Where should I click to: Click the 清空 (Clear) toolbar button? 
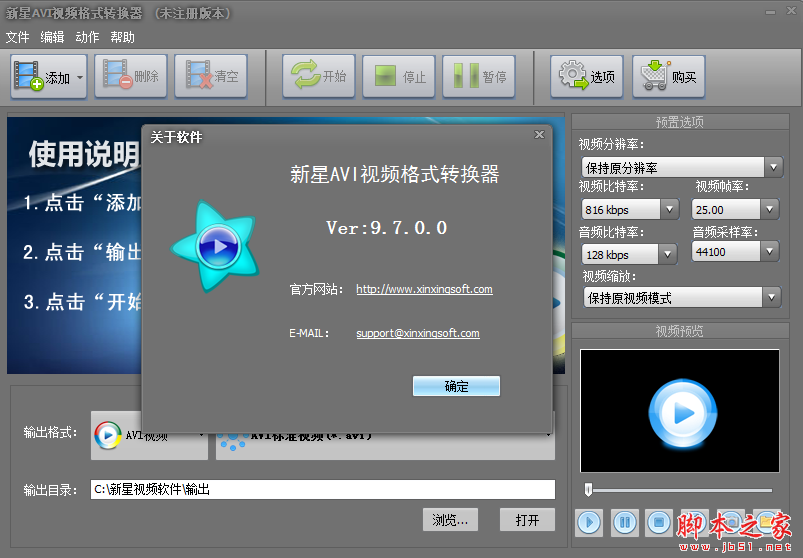pos(211,76)
